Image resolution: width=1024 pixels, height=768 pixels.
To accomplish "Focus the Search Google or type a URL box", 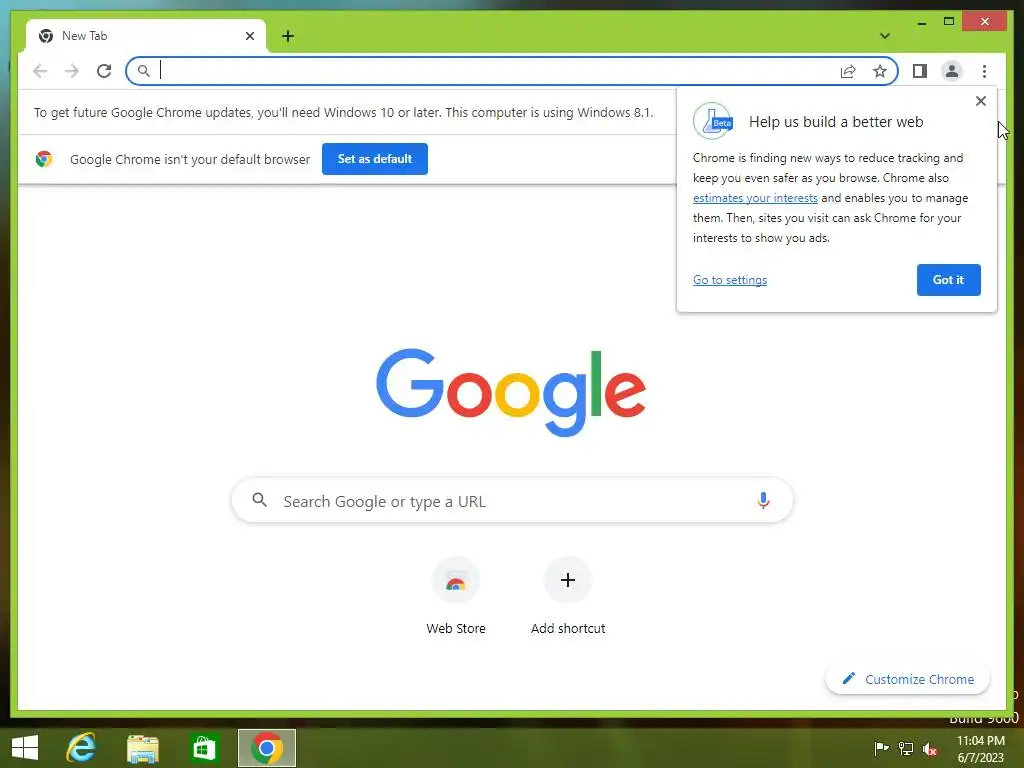I will (x=512, y=500).
